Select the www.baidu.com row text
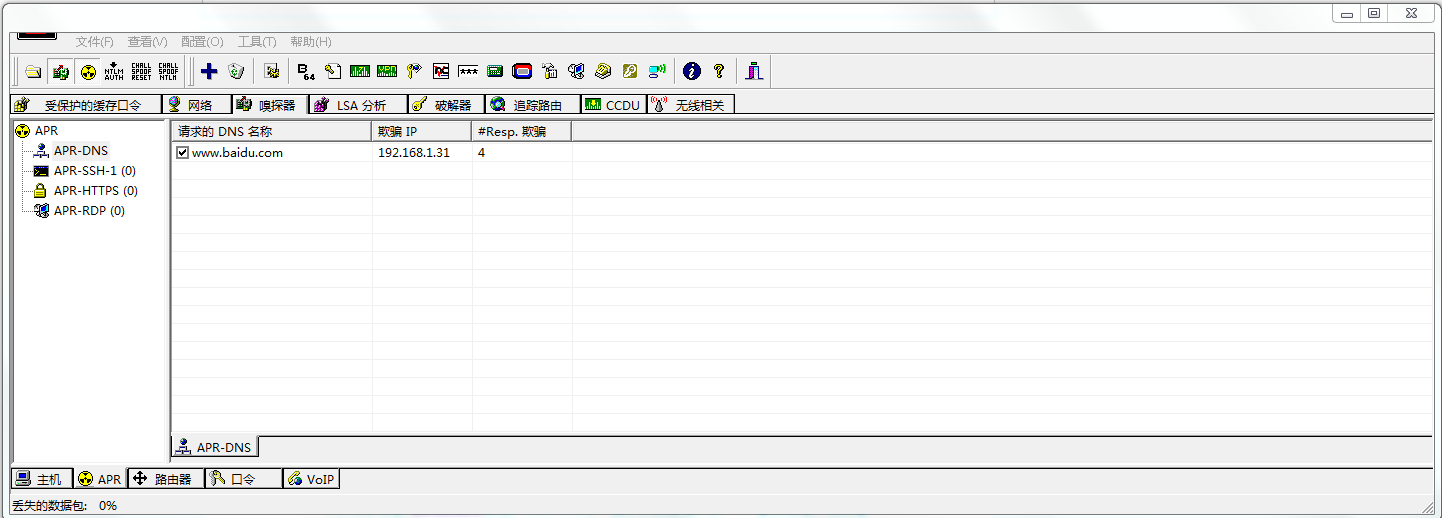1442x518 pixels. [237, 153]
